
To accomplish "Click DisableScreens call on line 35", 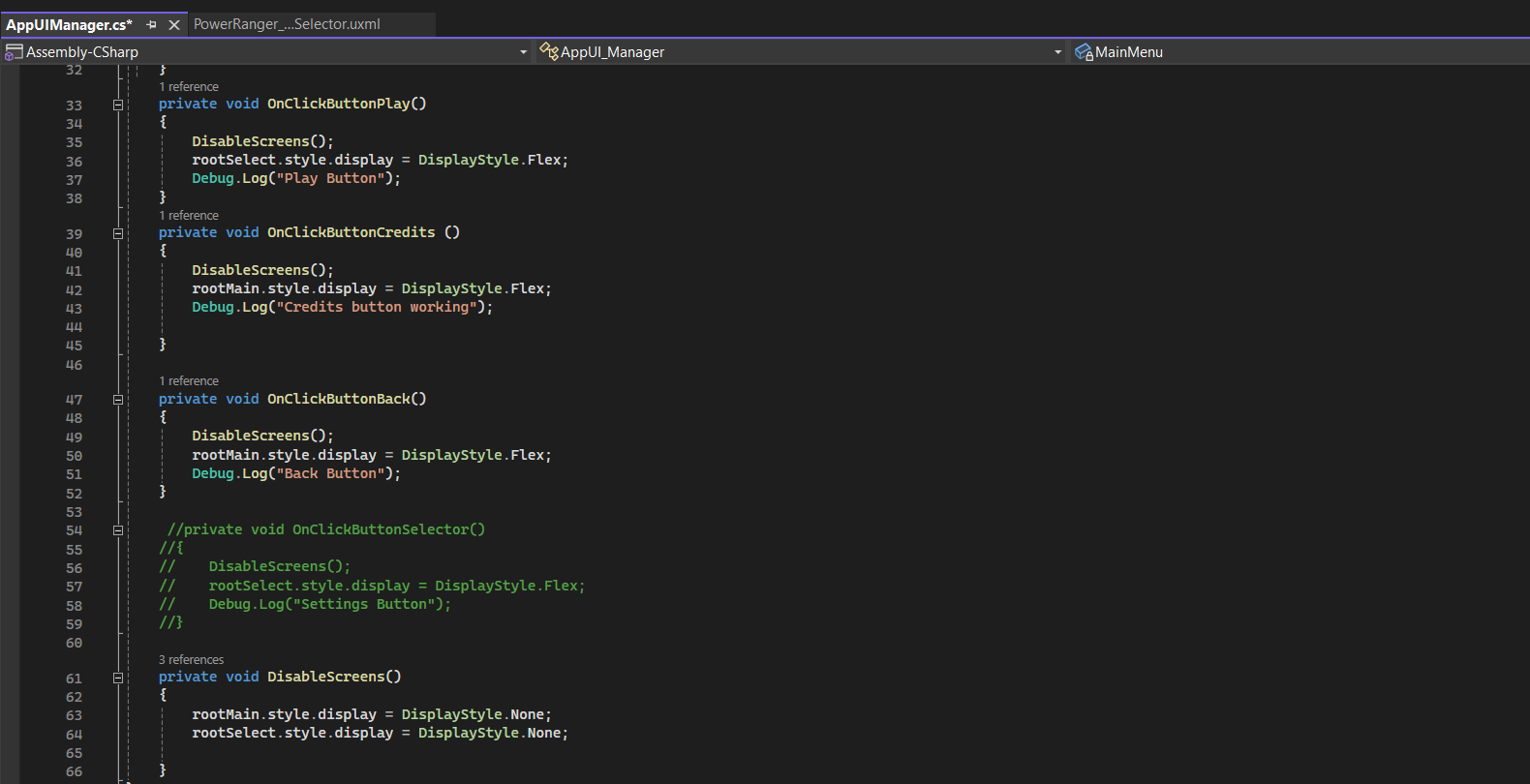I will point(262,141).
